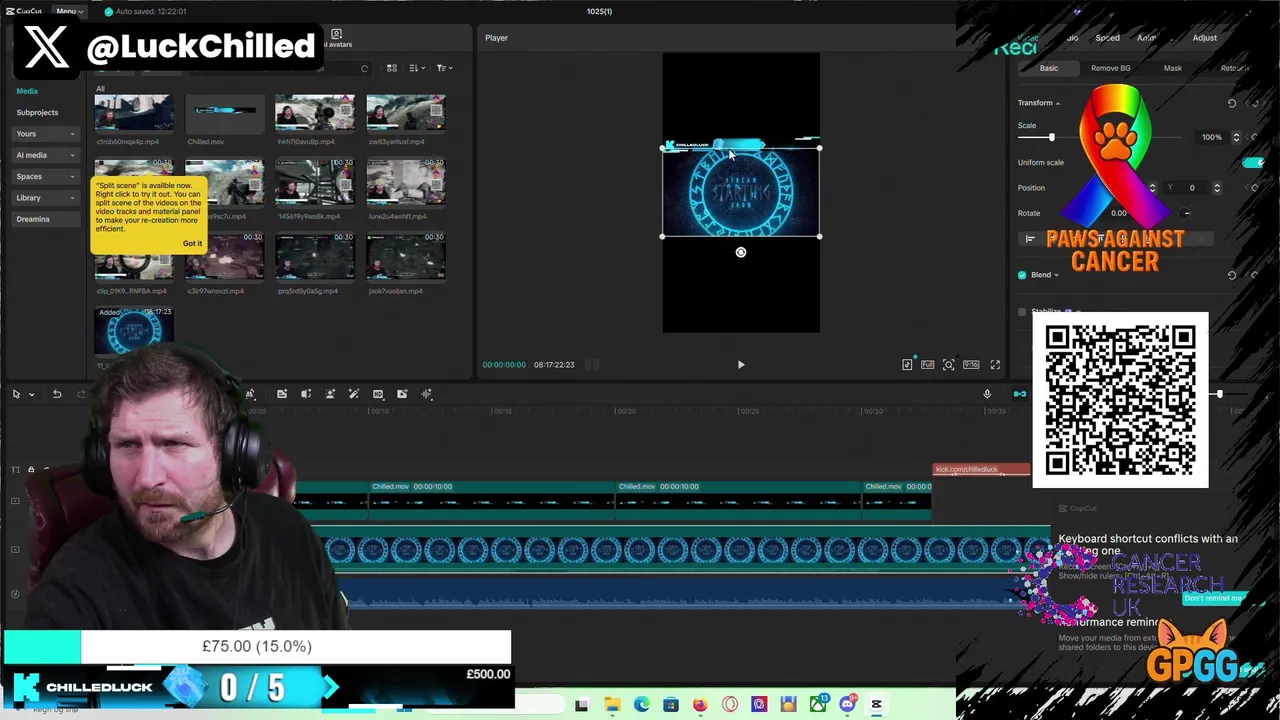This screenshot has height=720, width=1280.
Task: Select the Basic sub-tab
Action: click(1048, 68)
